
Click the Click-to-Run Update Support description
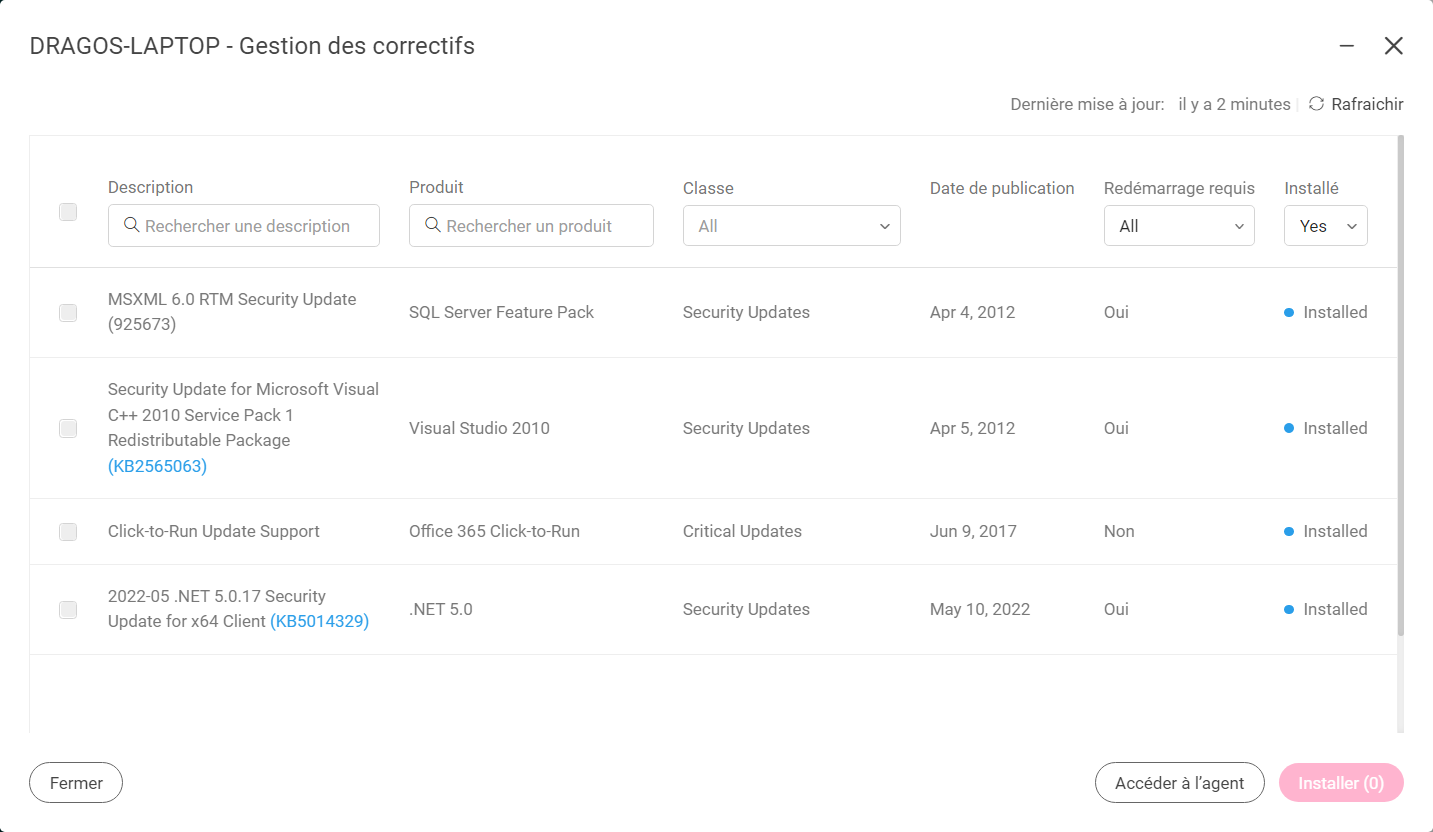tap(214, 531)
